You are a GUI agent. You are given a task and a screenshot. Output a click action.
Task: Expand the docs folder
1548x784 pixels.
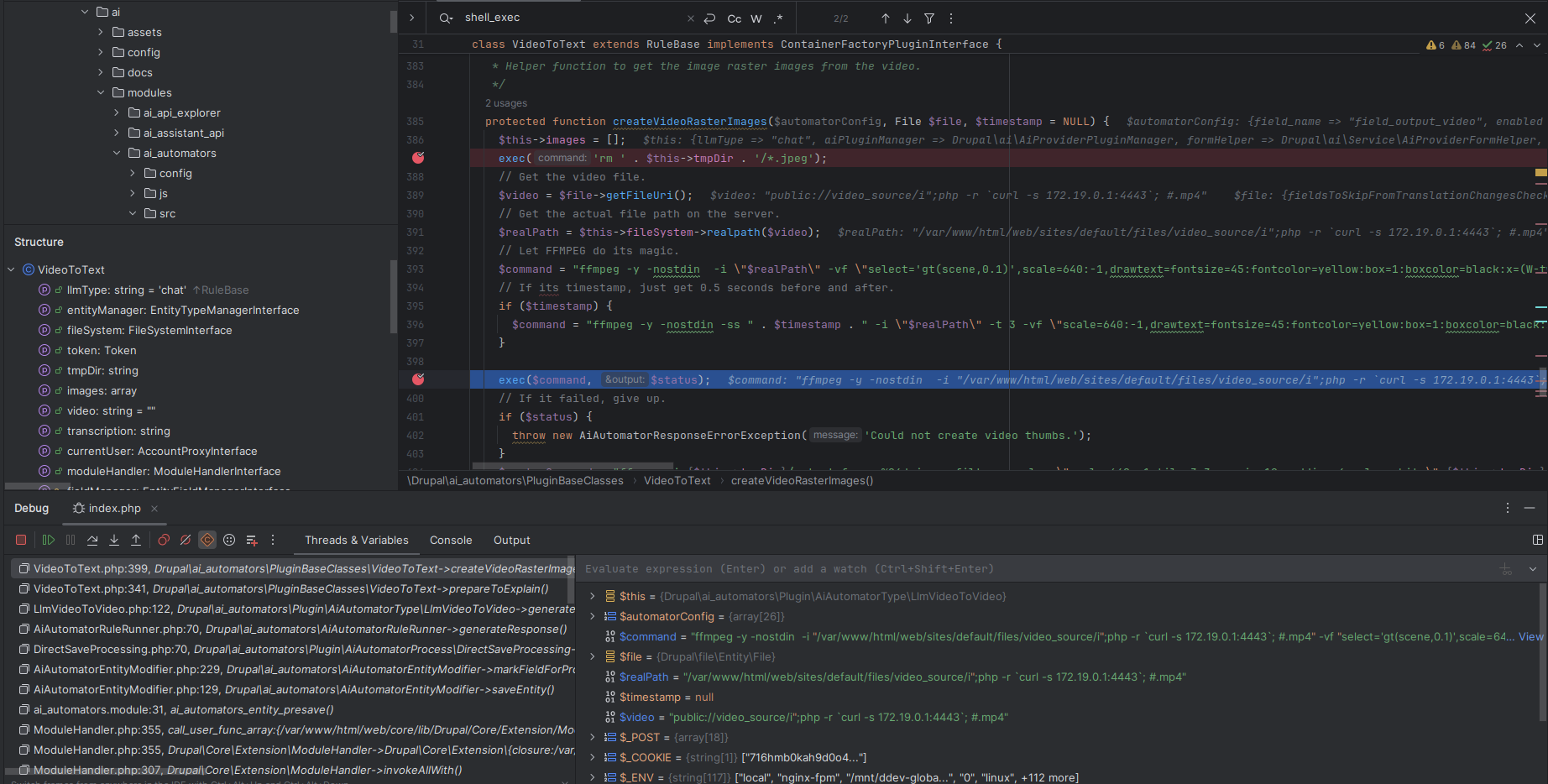pos(101,72)
